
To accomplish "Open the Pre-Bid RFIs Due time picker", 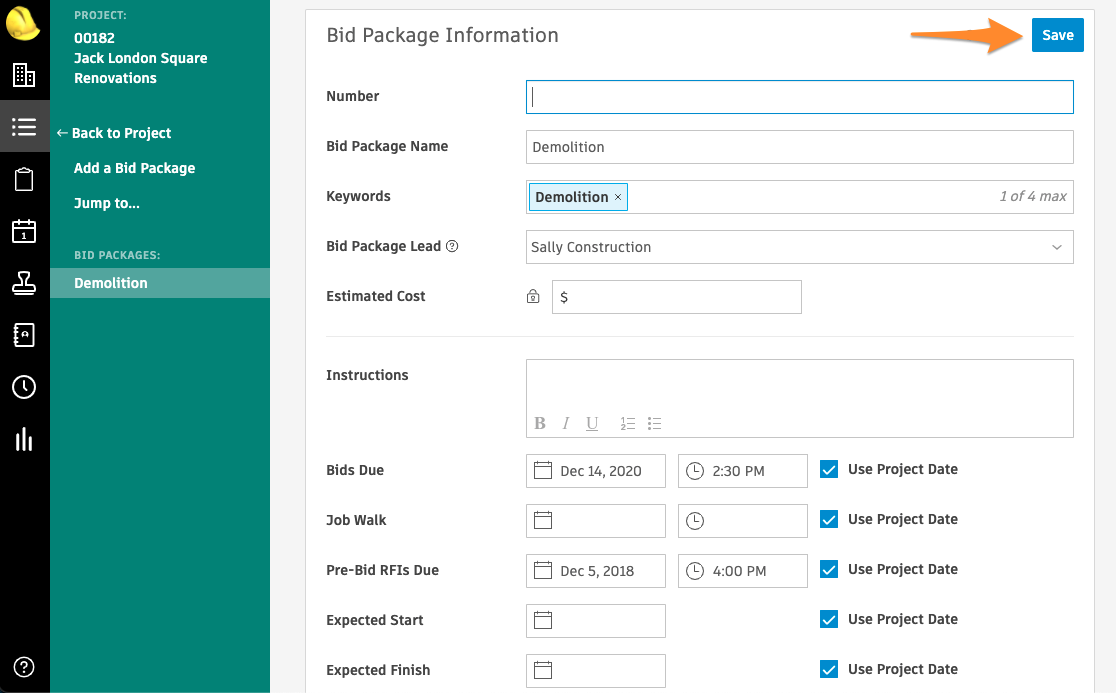I will pyautogui.click(x=742, y=571).
